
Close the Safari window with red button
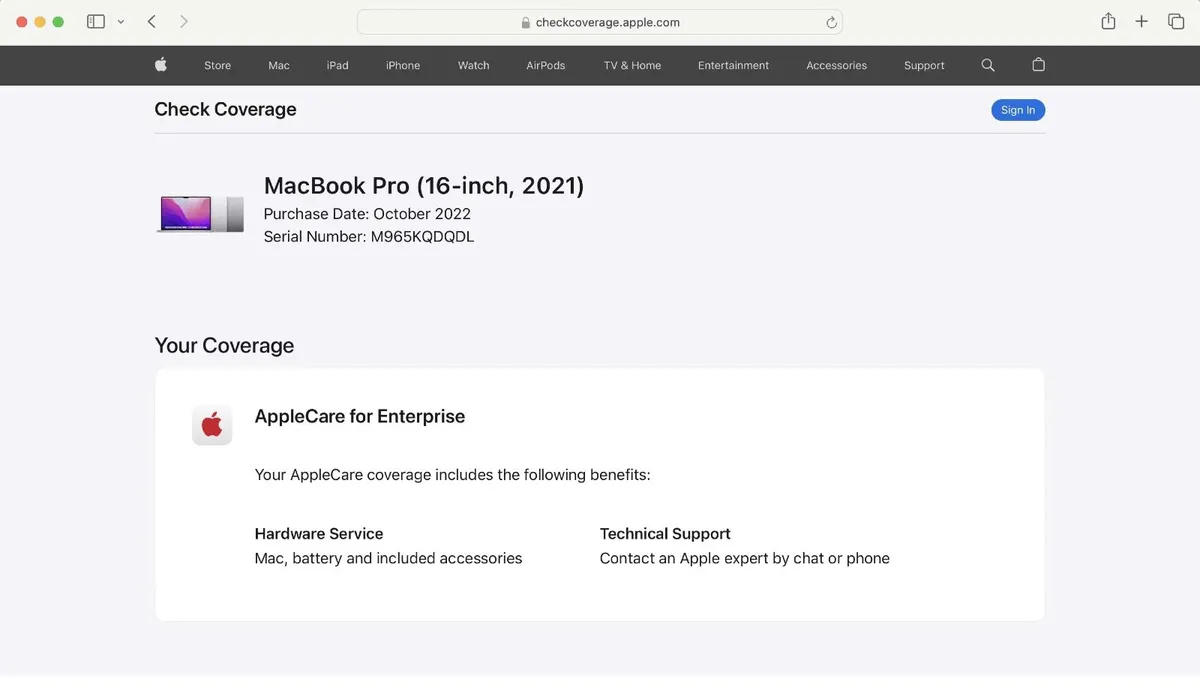pos(22,22)
